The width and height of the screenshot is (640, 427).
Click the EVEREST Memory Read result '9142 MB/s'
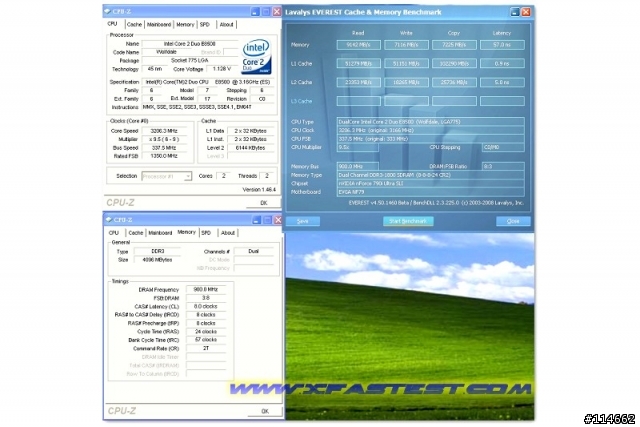point(358,45)
